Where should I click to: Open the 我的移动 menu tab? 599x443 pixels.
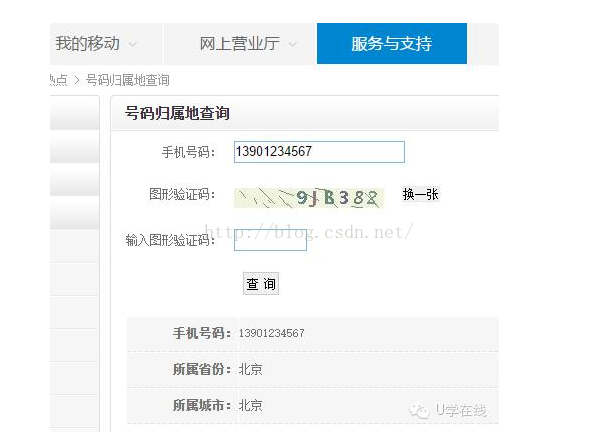point(106,44)
